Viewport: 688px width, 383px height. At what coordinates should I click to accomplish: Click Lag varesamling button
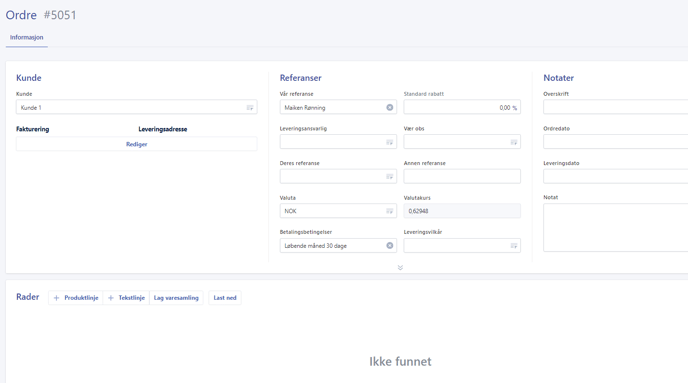176,298
